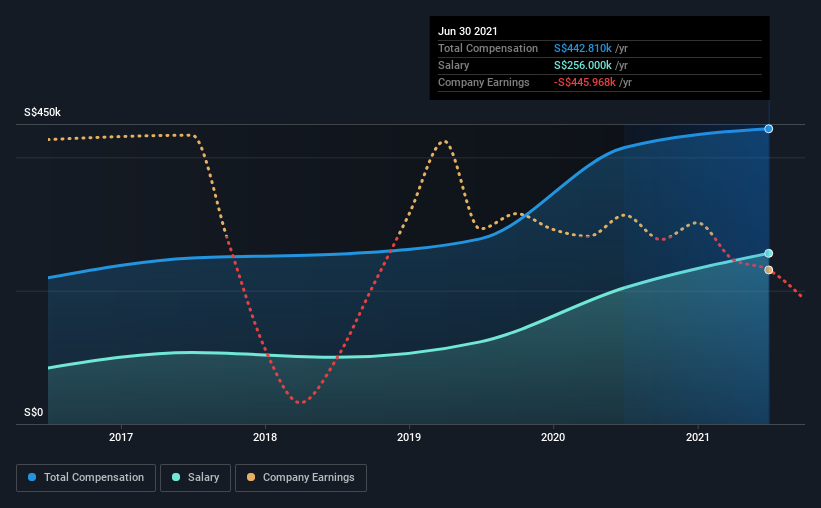The image size is (821, 508).
Task: Toggle the Salary series legend button
Action: [x=195, y=478]
